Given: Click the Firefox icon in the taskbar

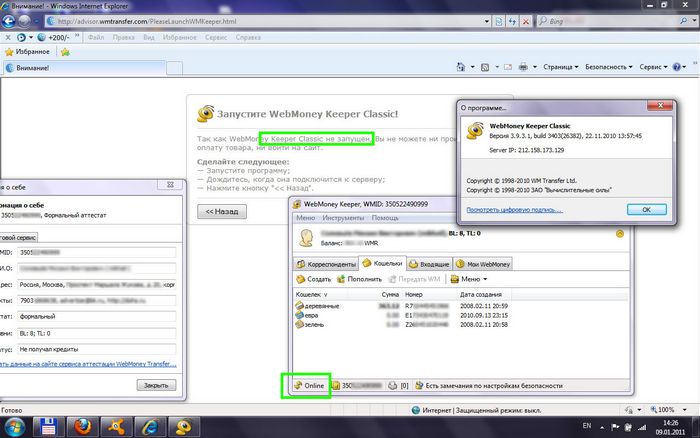Looking at the screenshot, I should coord(81,426).
